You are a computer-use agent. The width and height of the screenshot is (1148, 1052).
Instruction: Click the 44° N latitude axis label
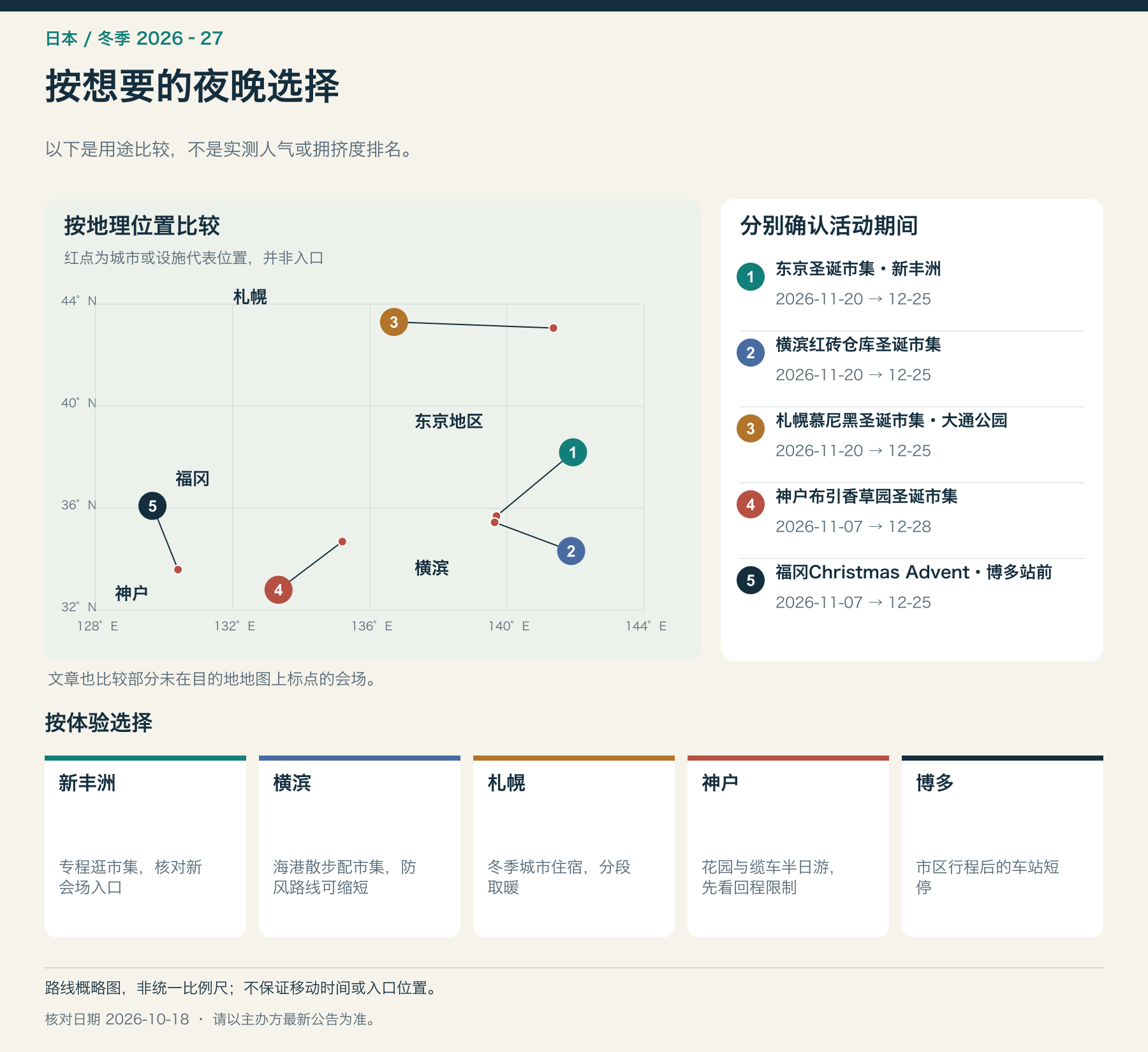point(79,301)
